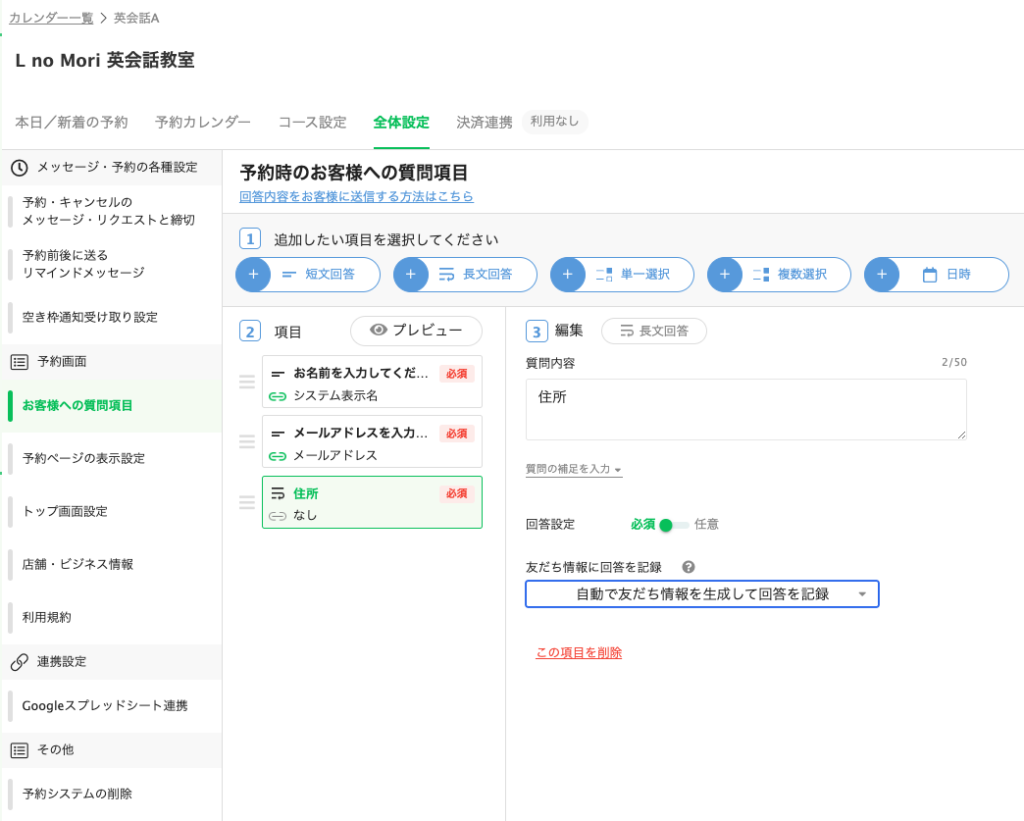This screenshot has width=1024, height=821.
Task: Open the 回答内容をお客様に送信する方法はこちら link
Action: click(x=357, y=197)
